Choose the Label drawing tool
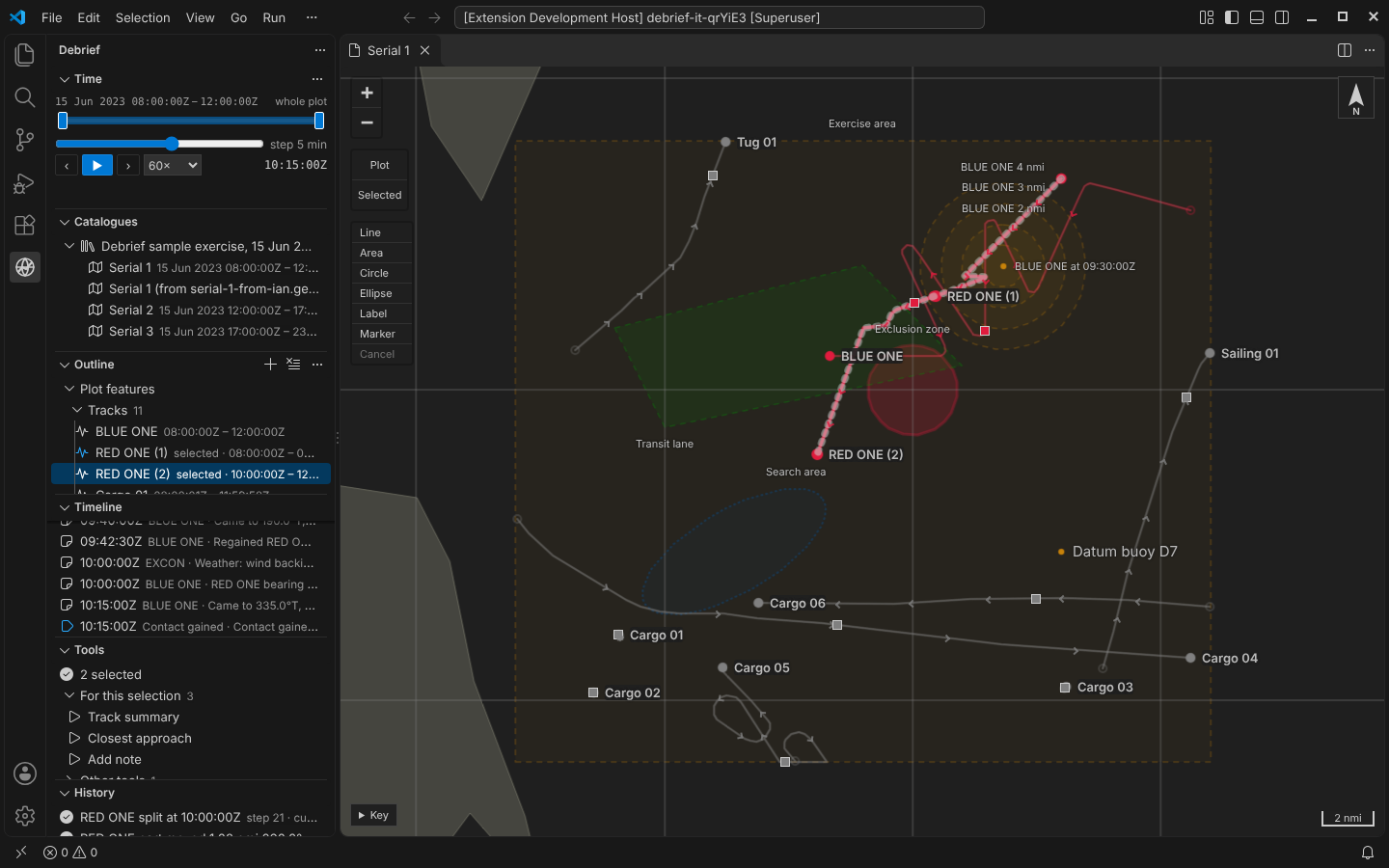 coord(381,313)
